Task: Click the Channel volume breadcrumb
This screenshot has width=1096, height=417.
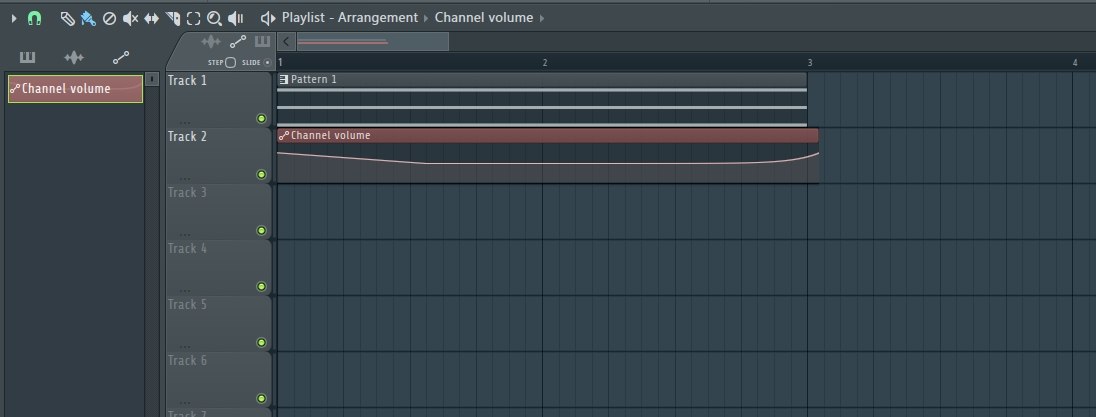Action: coord(484,17)
